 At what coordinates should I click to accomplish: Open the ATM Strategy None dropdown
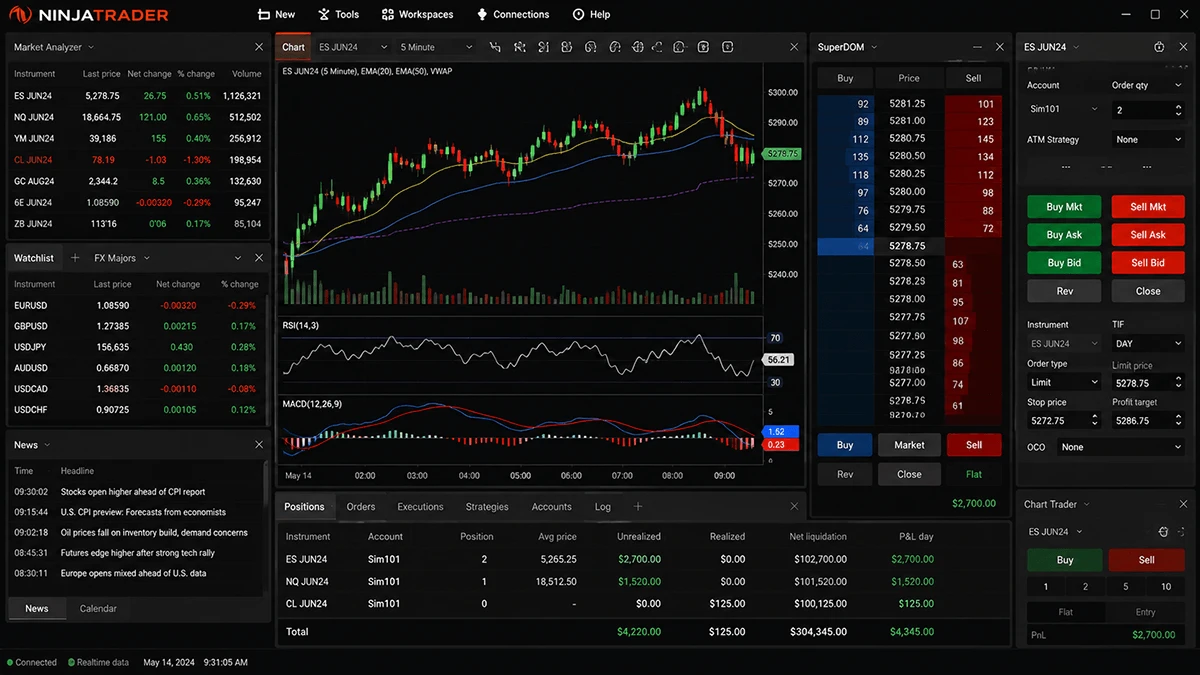click(x=1148, y=140)
